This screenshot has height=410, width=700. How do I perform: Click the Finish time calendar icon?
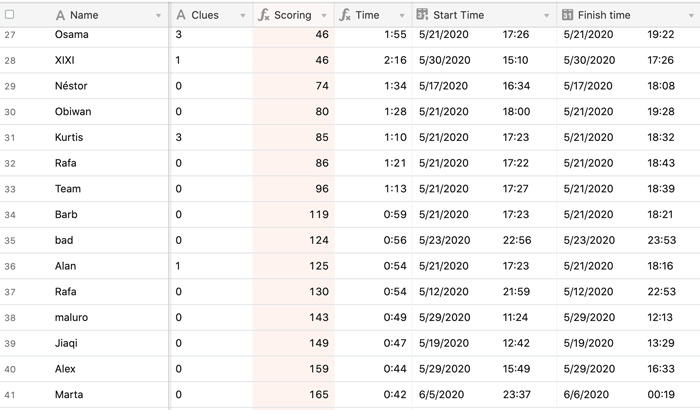pos(567,15)
